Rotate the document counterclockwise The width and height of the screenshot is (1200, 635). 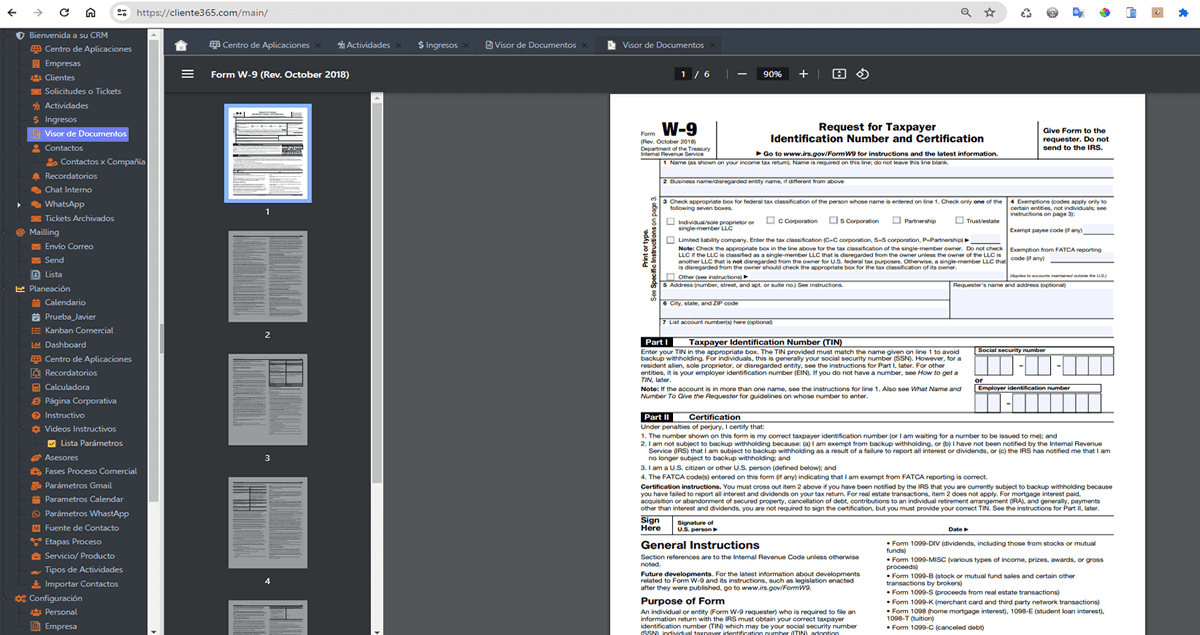[x=863, y=74]
